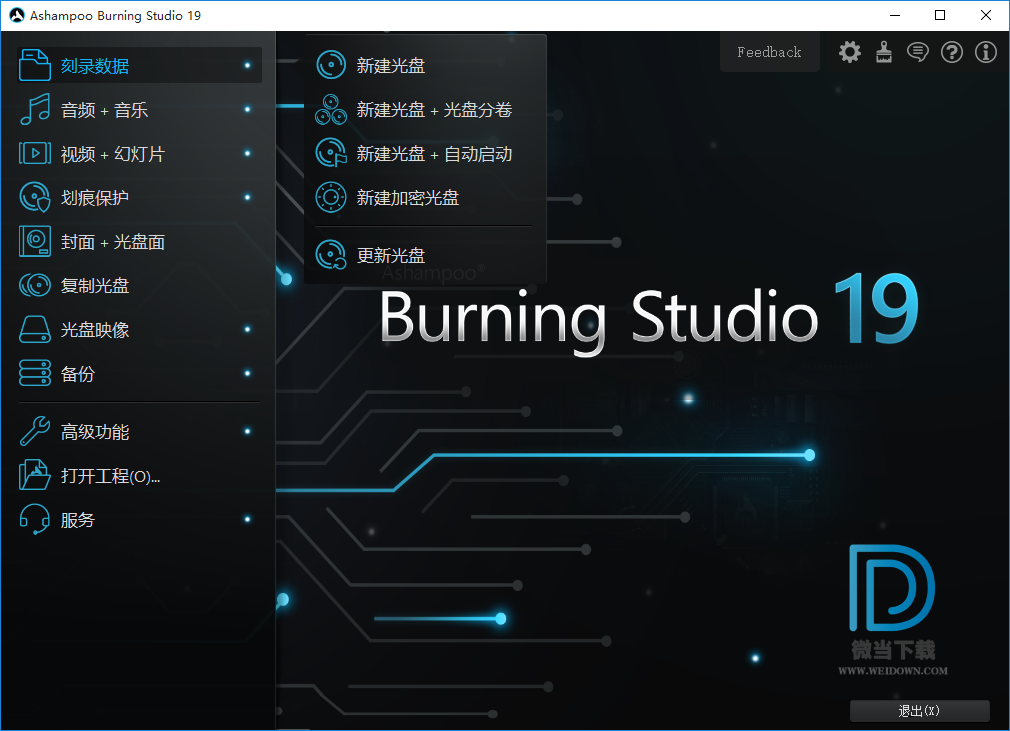Click the autostart disc icon

(x=331, y=153)
